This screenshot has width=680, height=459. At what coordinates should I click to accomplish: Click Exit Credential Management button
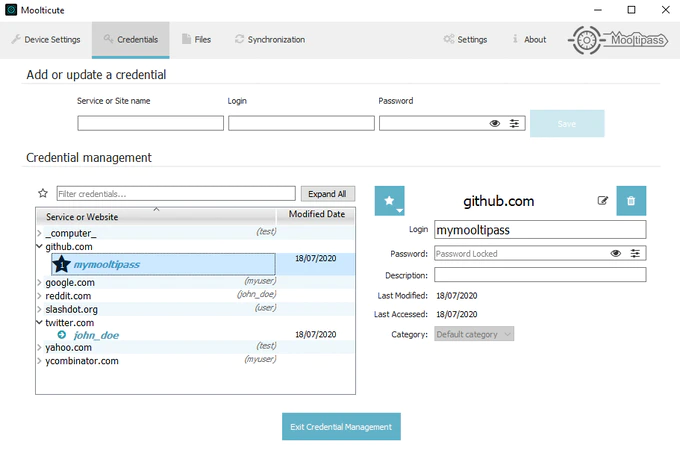pos(341,427)
